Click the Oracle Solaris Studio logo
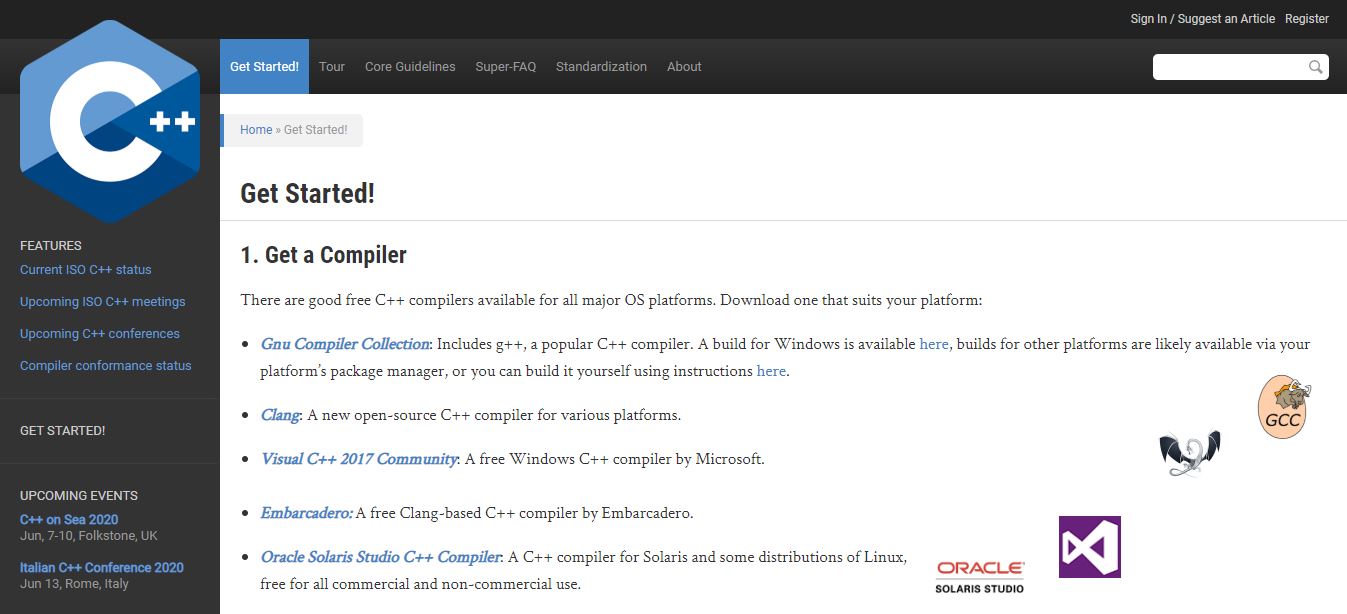The height and width of the screenshot is (614, 1347). click(x=980, y=576)
